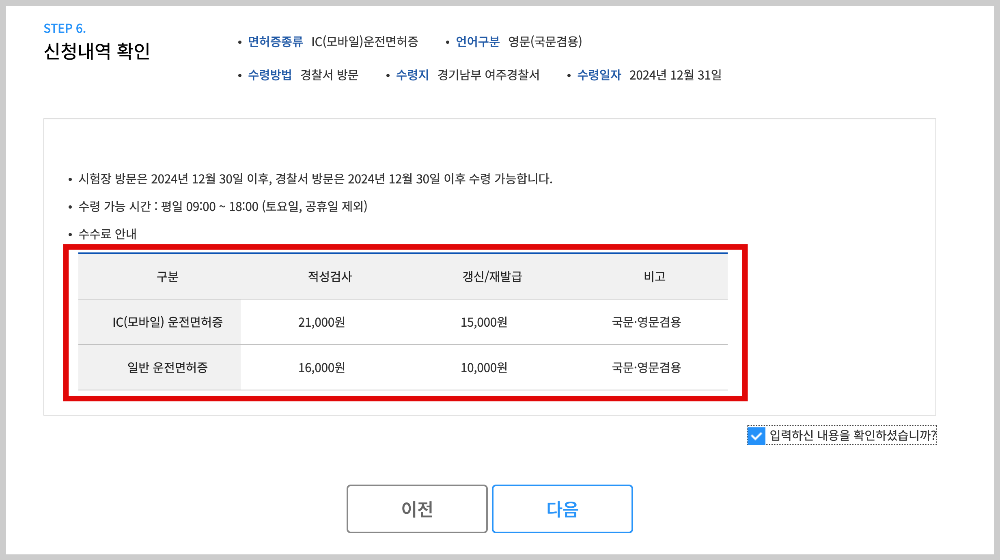Click the 2024년 12월 31일 date value

[x=675, y=75]
